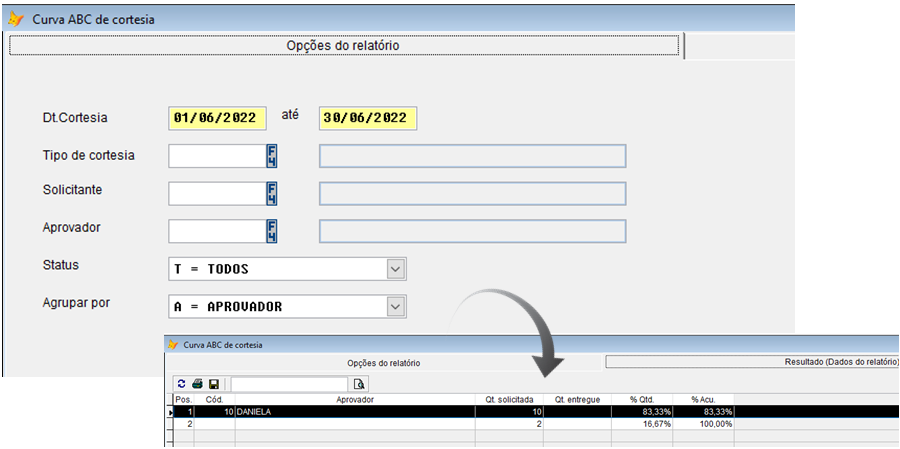Image resolution: width=900 pixels, height=449 pixels.
Task: Click the end date field 30/06/2022
Action: 367,118
